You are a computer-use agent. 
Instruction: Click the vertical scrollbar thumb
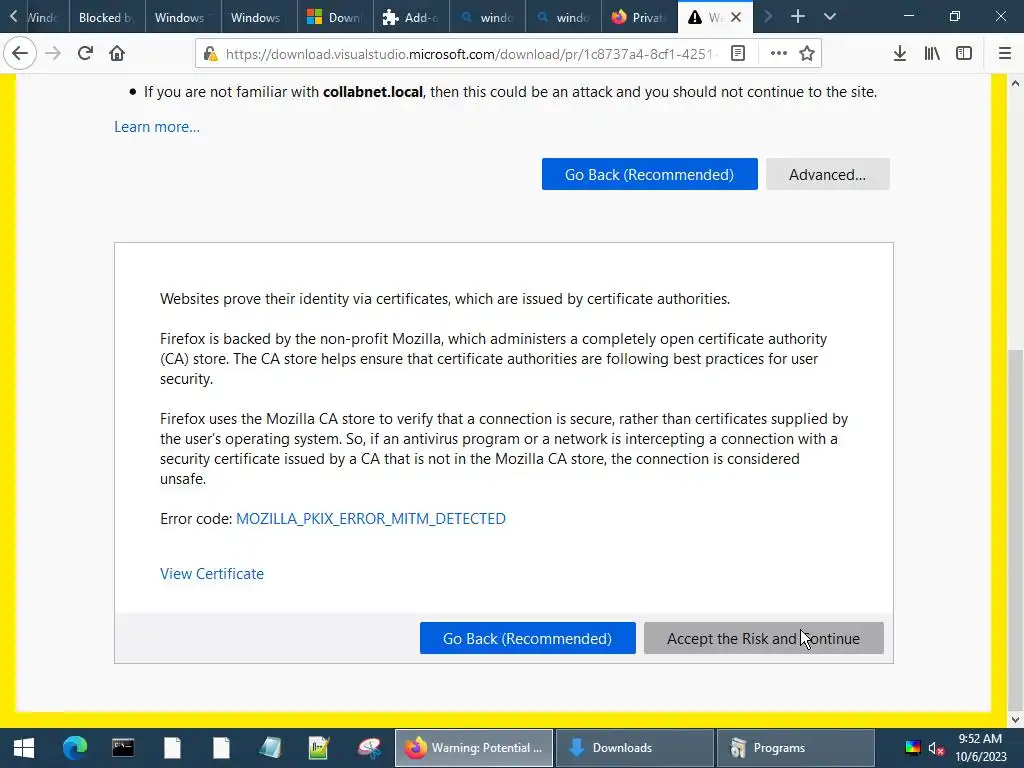click(1016, 529)
